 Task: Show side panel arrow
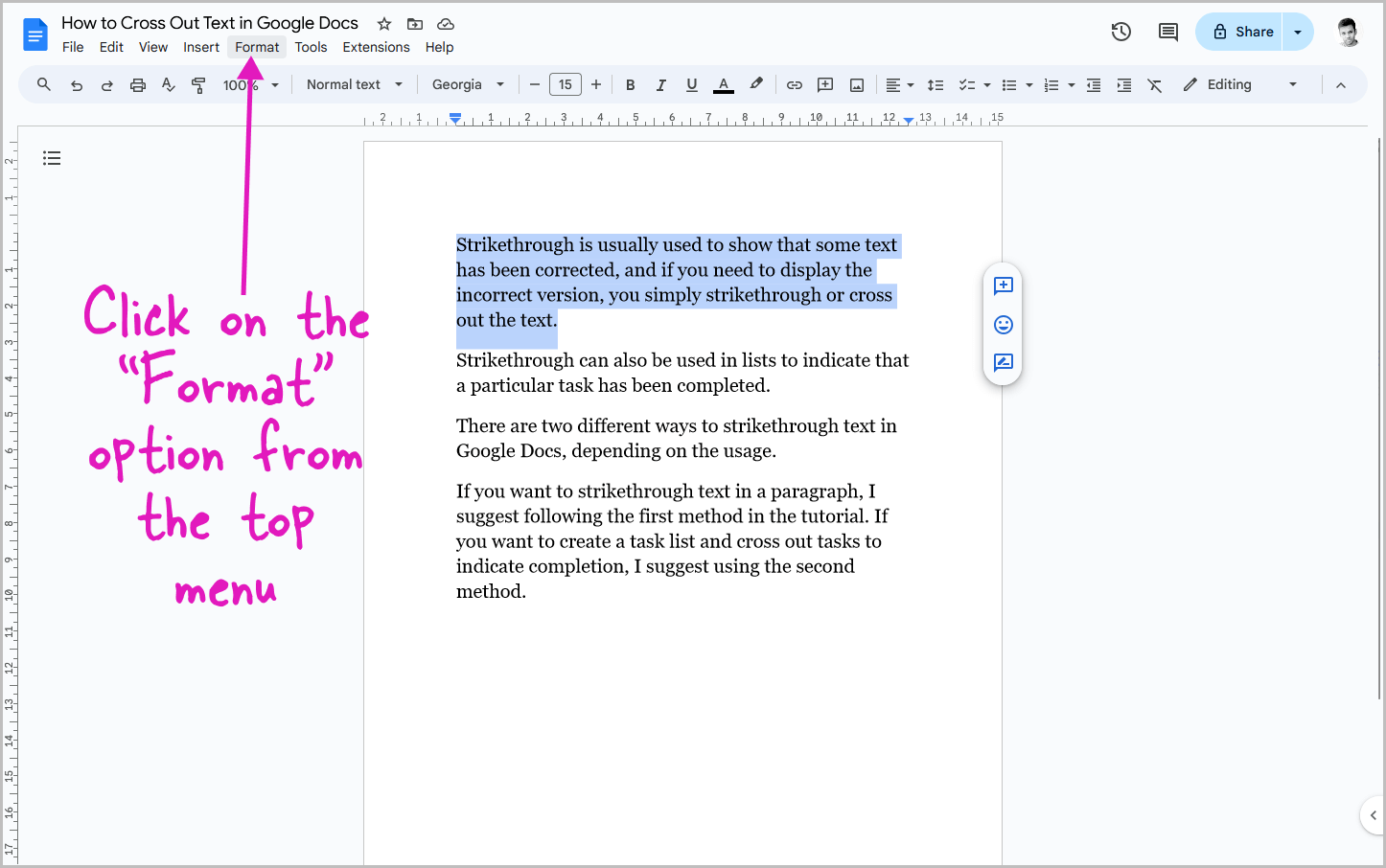[x=1374, y=815]
